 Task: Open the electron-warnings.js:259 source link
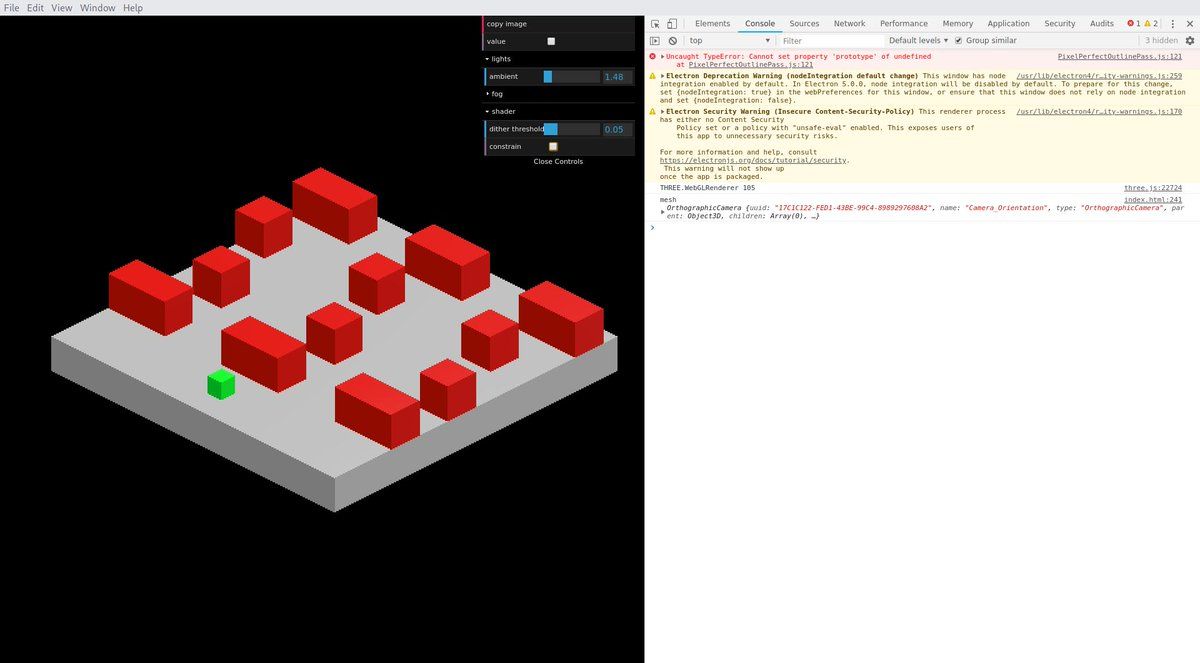tap(1099, 76)
